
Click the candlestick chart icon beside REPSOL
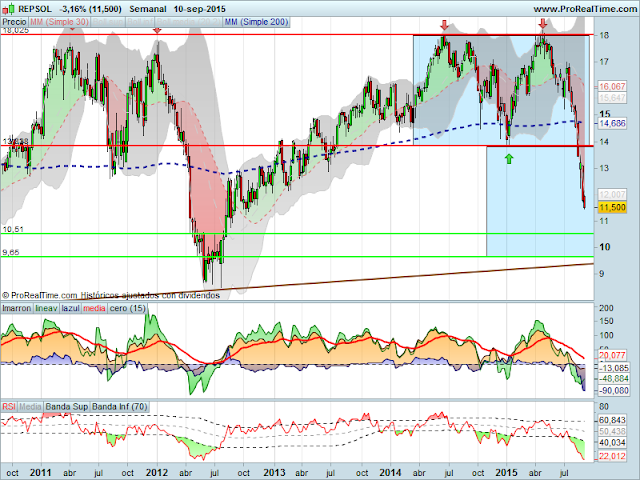click(9, 8)
